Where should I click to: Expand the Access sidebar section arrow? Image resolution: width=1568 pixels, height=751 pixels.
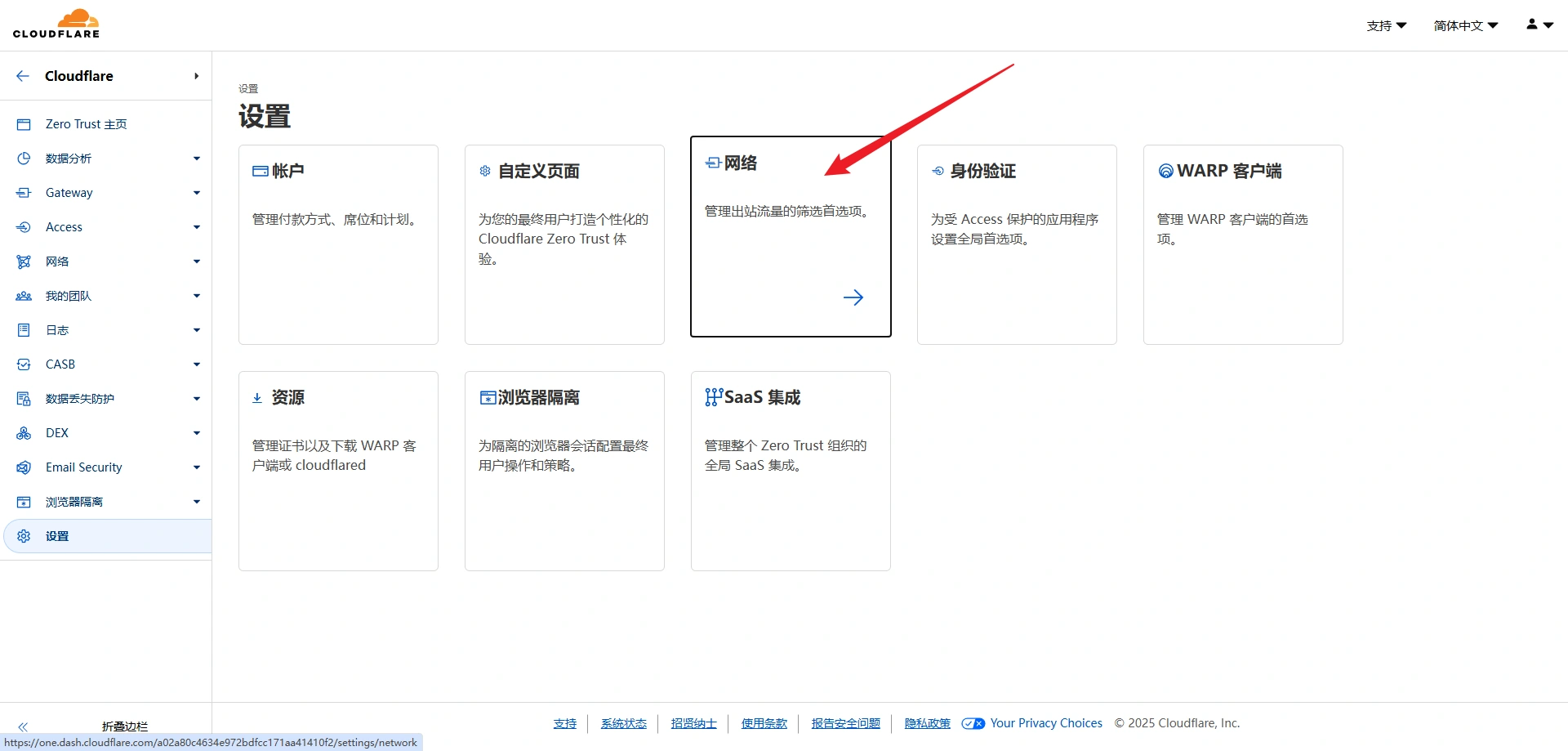point(197,227)
